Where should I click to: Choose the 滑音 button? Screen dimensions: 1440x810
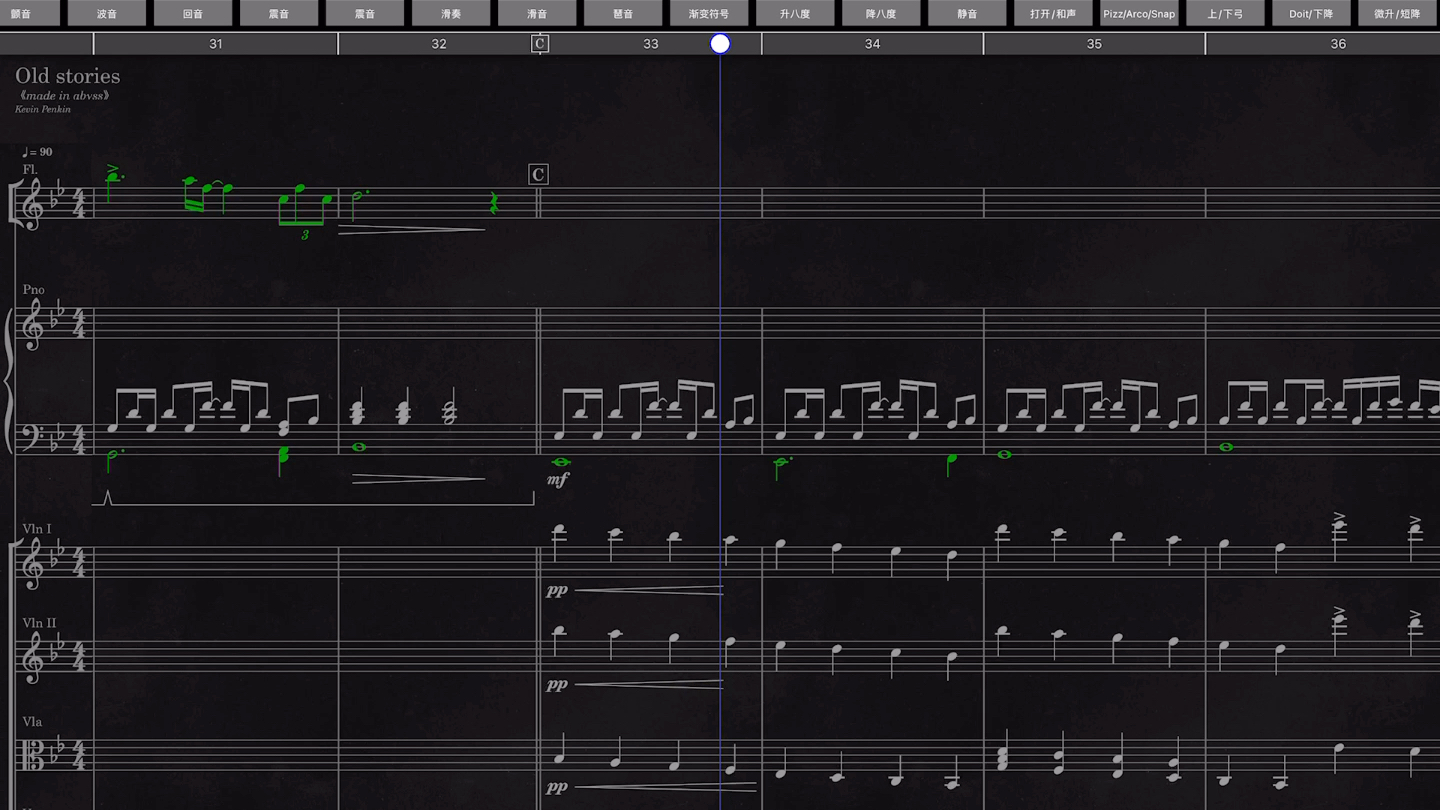coord(537,13)
